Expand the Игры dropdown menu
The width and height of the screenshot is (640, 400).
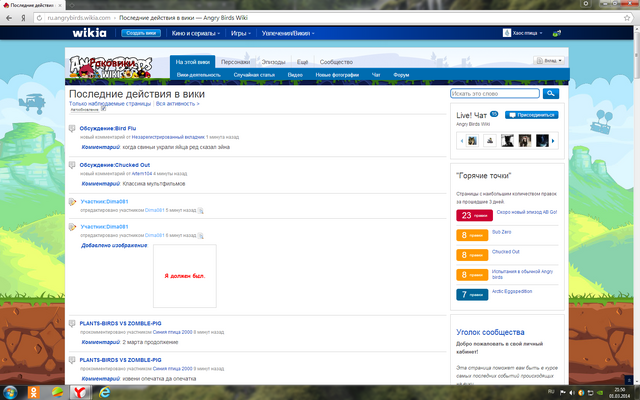point(240,33)
